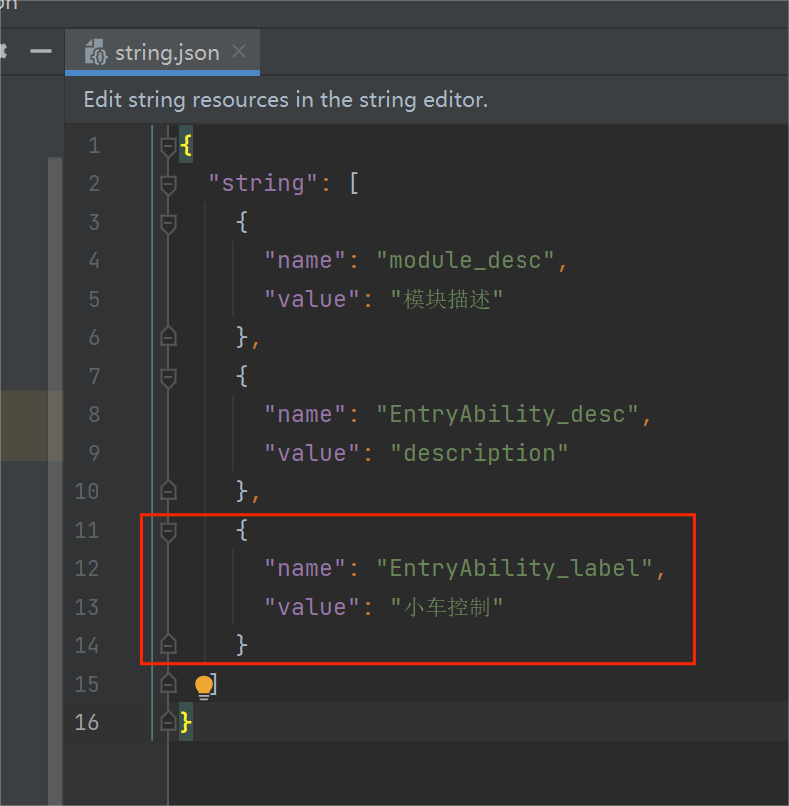This screenshot has height=806, width=789.
Task: Click the fold end marker on line 14
Action: [168, 645]
